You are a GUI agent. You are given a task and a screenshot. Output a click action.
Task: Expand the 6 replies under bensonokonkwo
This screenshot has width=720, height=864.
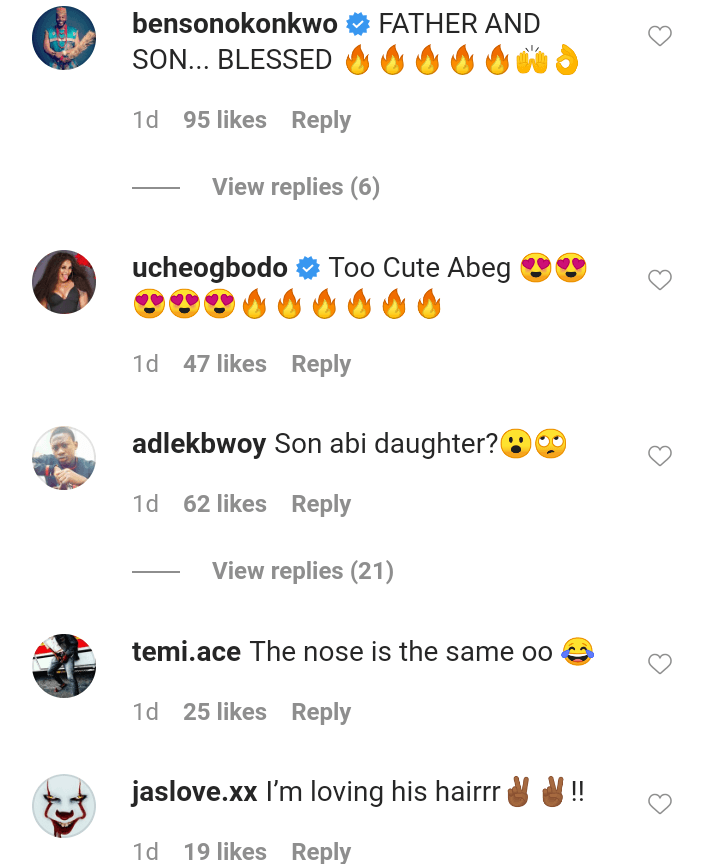[x=295, y=187]
